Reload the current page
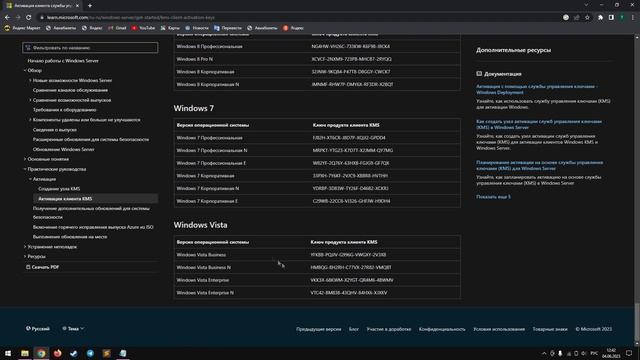The height and width of the screenshot is (360, 640). (x=29, y=18)
